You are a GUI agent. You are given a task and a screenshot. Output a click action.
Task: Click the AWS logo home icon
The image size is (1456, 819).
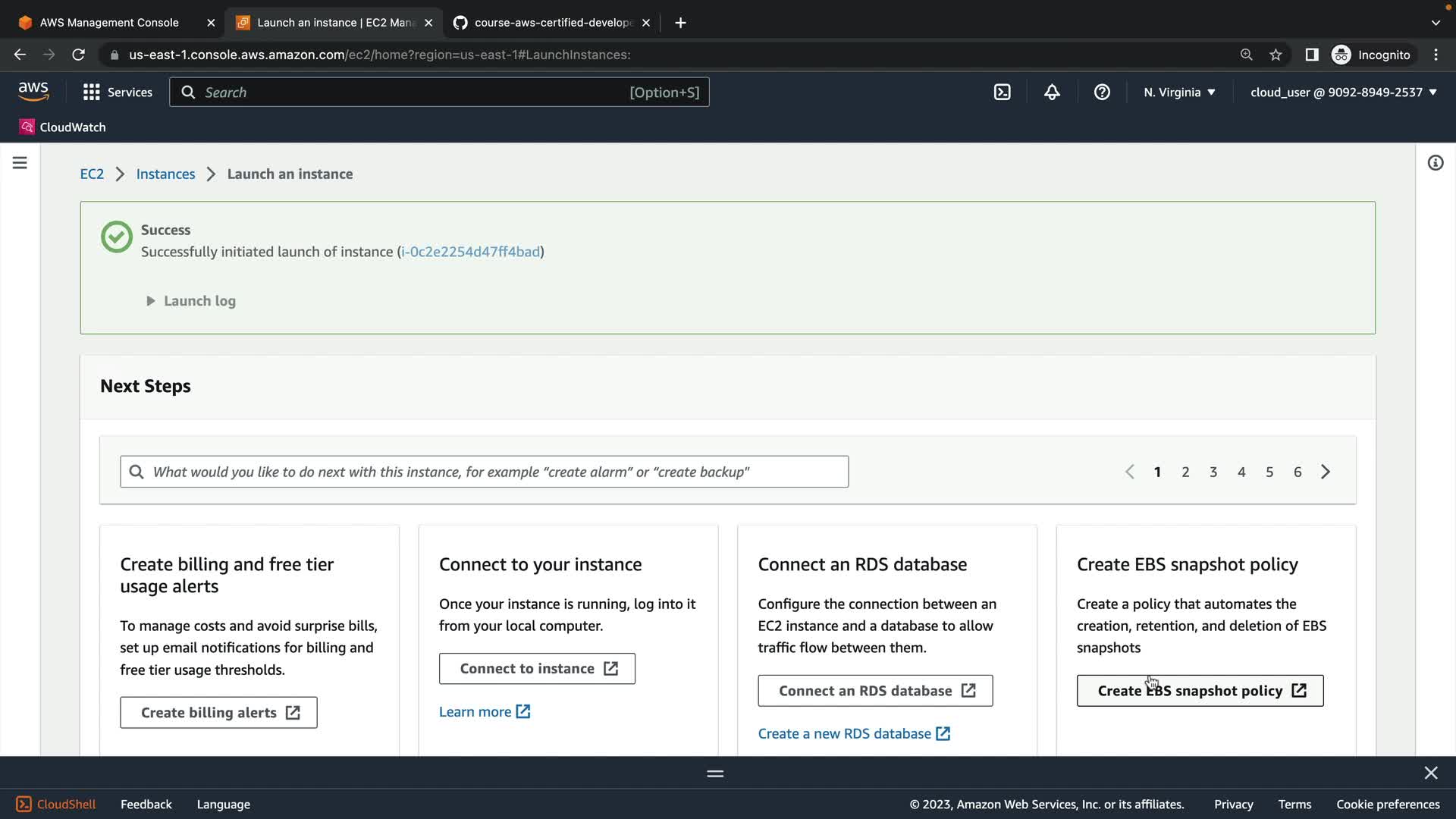tap(33, 92)
